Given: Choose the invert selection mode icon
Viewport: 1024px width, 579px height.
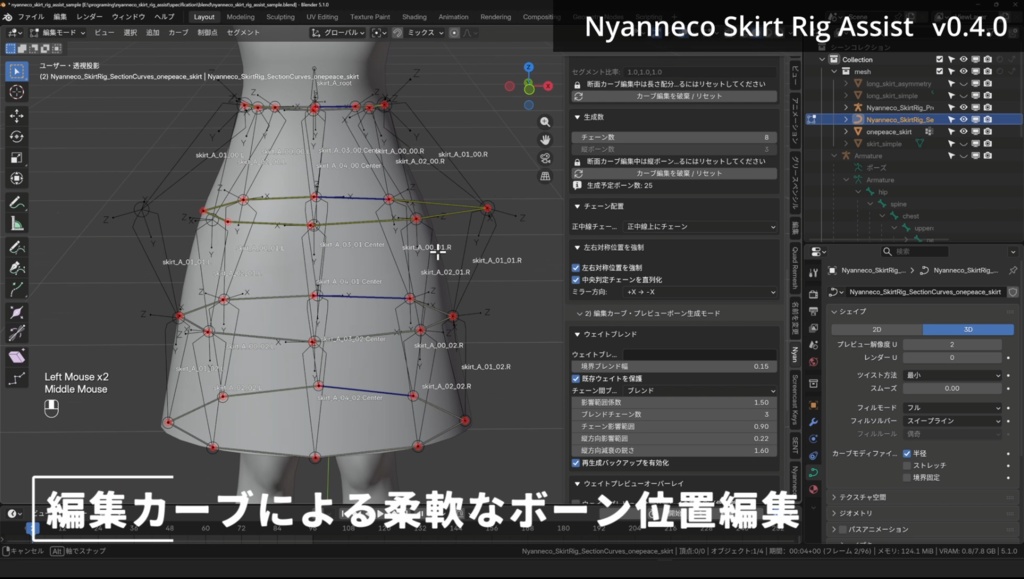Looking at the screenshot, I should (46, 48).
